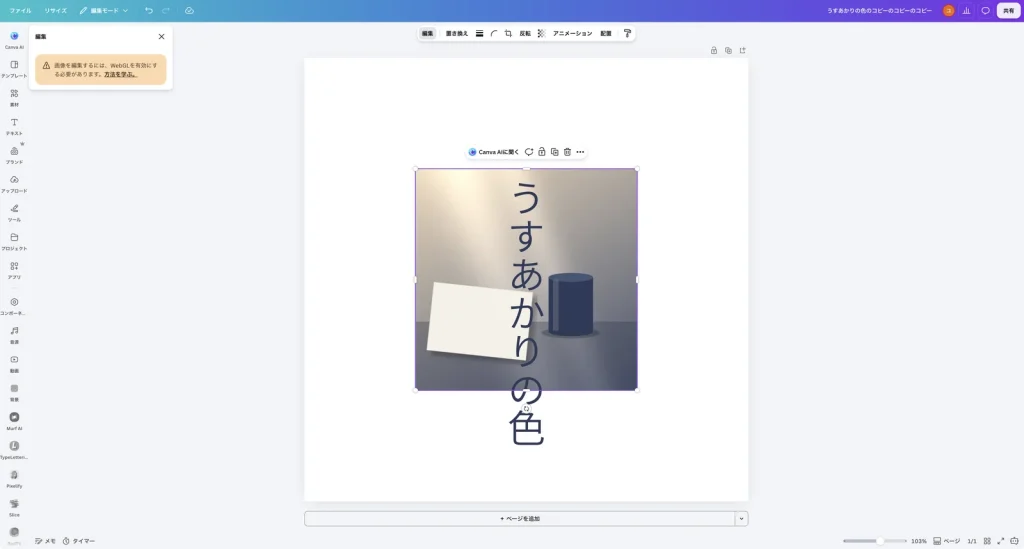Undo the last action
Viewport: 1024px width, 549px height.
click(x=149, y=10)
